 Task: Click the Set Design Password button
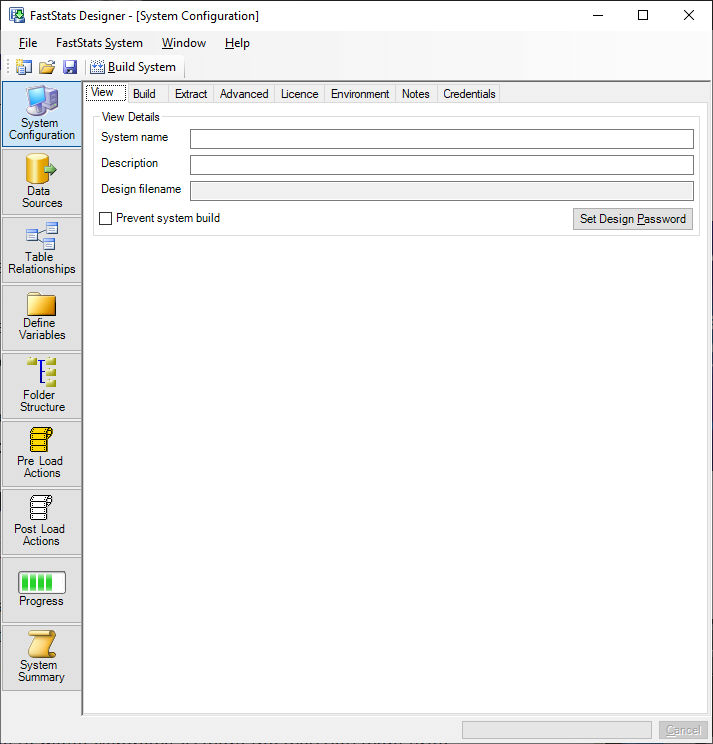633,219
